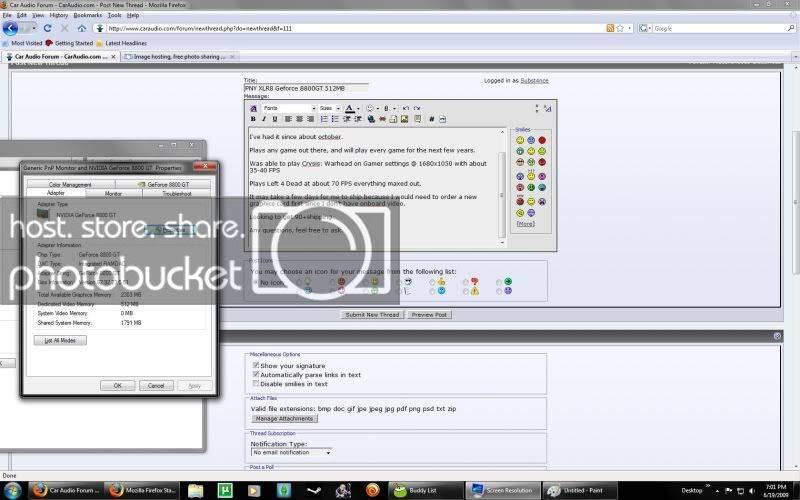Open back history dropdown arrow
The height and width of the screenshot is (500, 800).
(34, 29)
